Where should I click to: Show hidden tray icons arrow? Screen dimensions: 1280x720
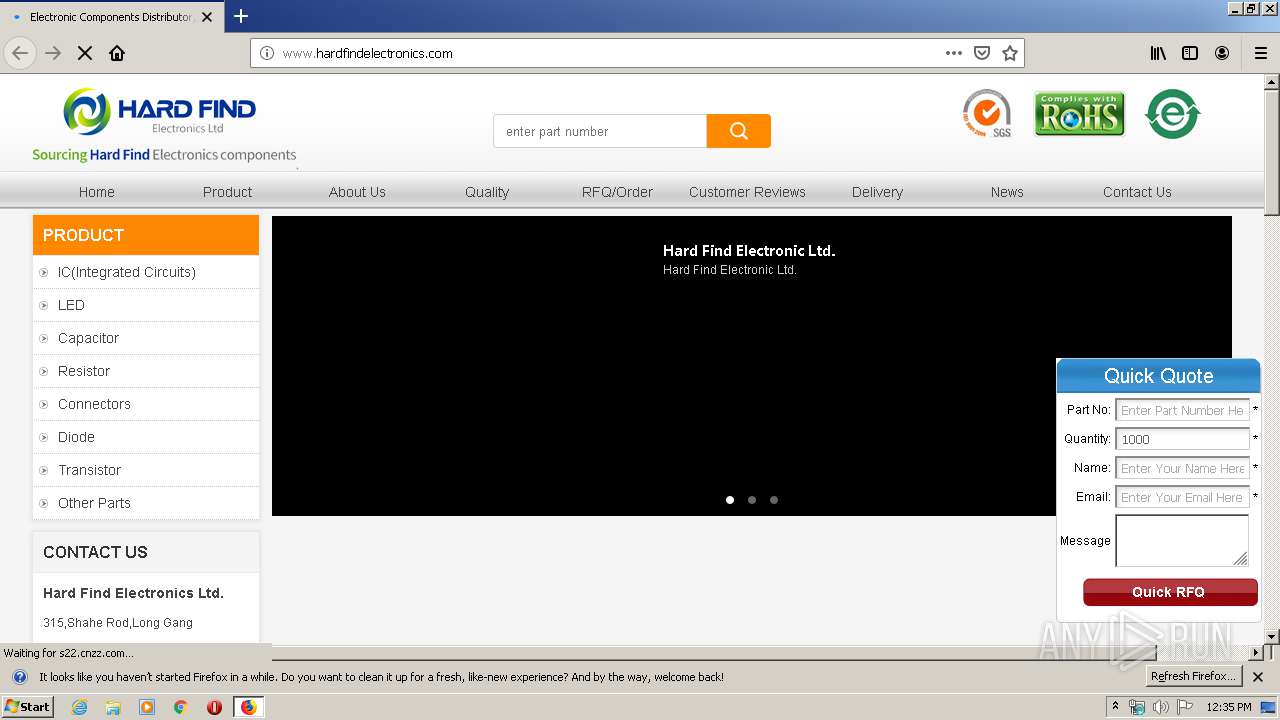(x=1116, y=707)
